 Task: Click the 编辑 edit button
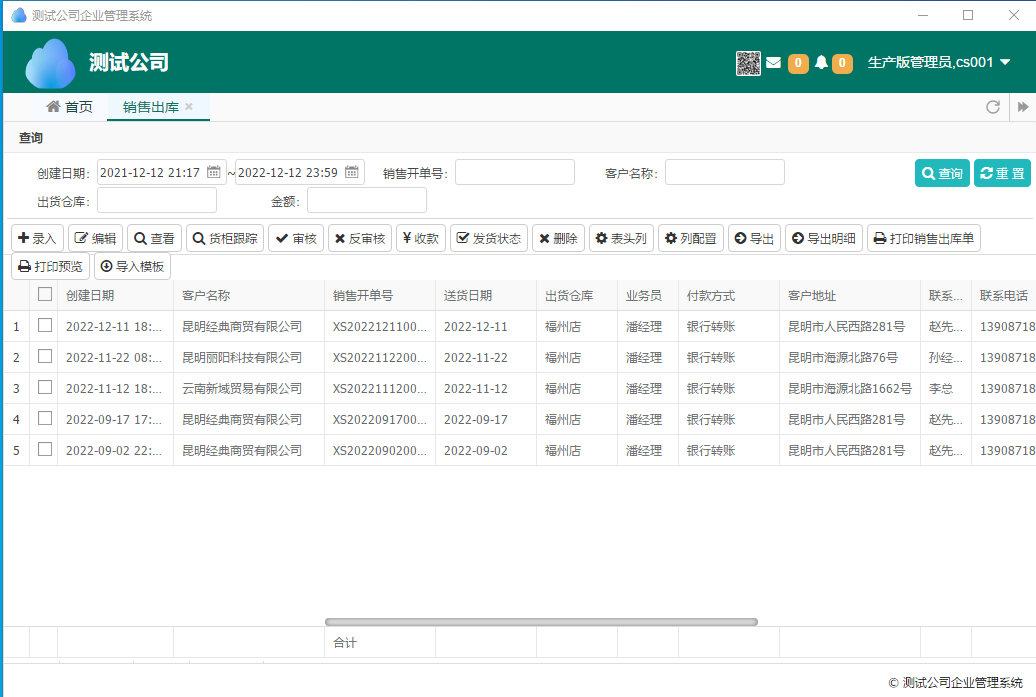95,238
